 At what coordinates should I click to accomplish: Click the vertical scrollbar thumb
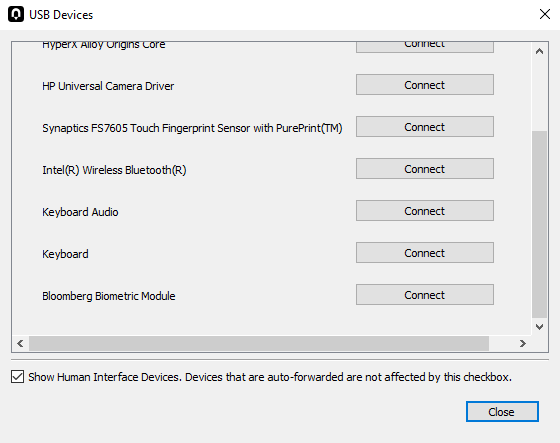[539, 224]
